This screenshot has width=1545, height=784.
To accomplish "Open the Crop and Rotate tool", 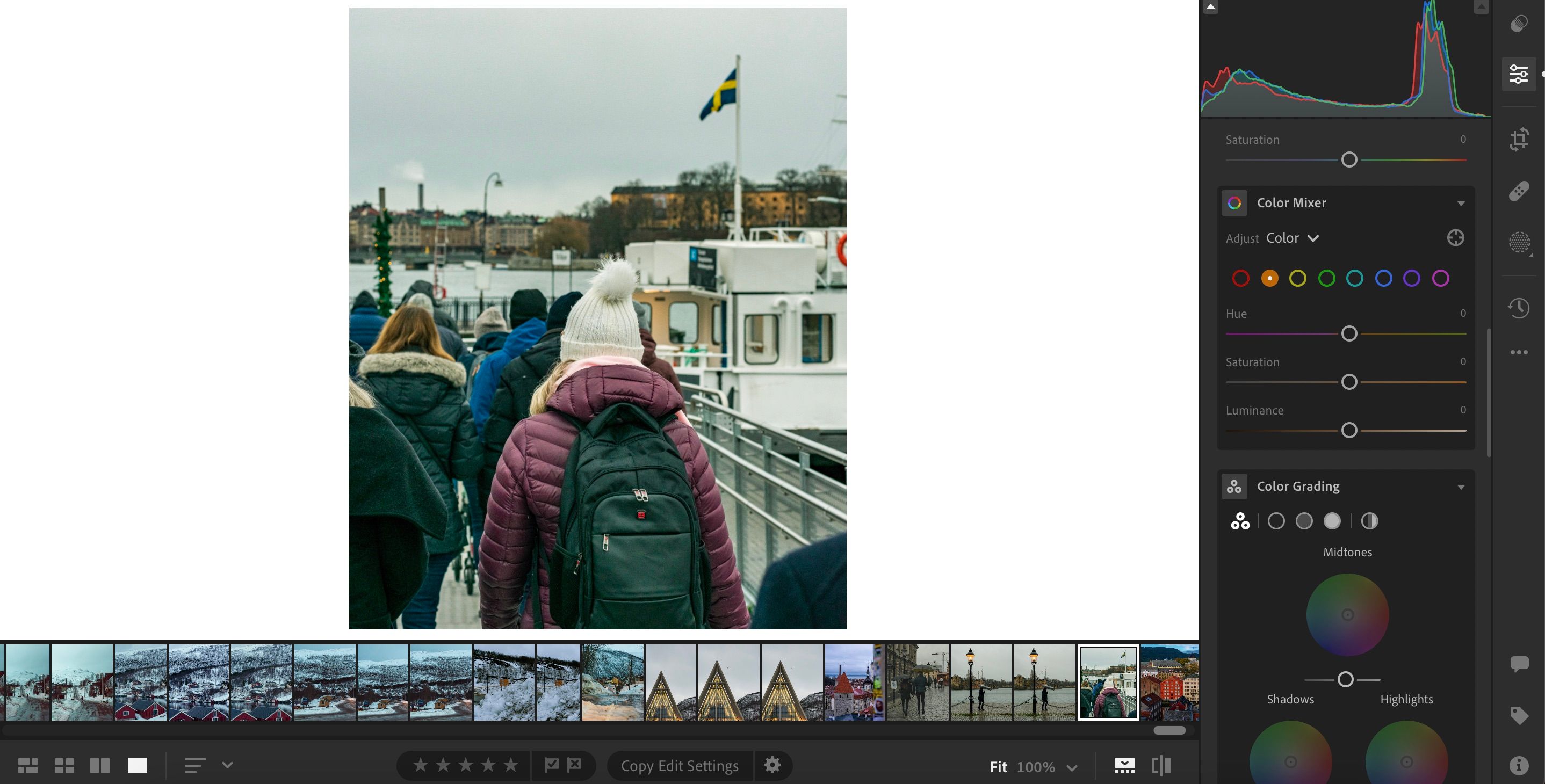I will (x=1519, y=139).
